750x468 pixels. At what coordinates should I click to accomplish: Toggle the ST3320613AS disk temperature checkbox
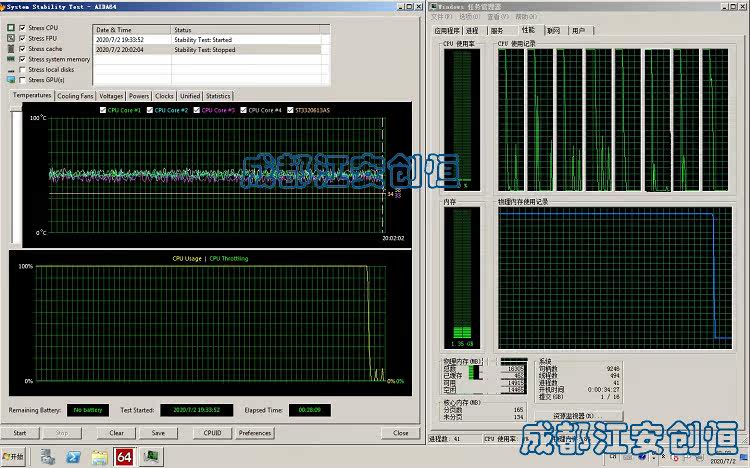point(290,110)
